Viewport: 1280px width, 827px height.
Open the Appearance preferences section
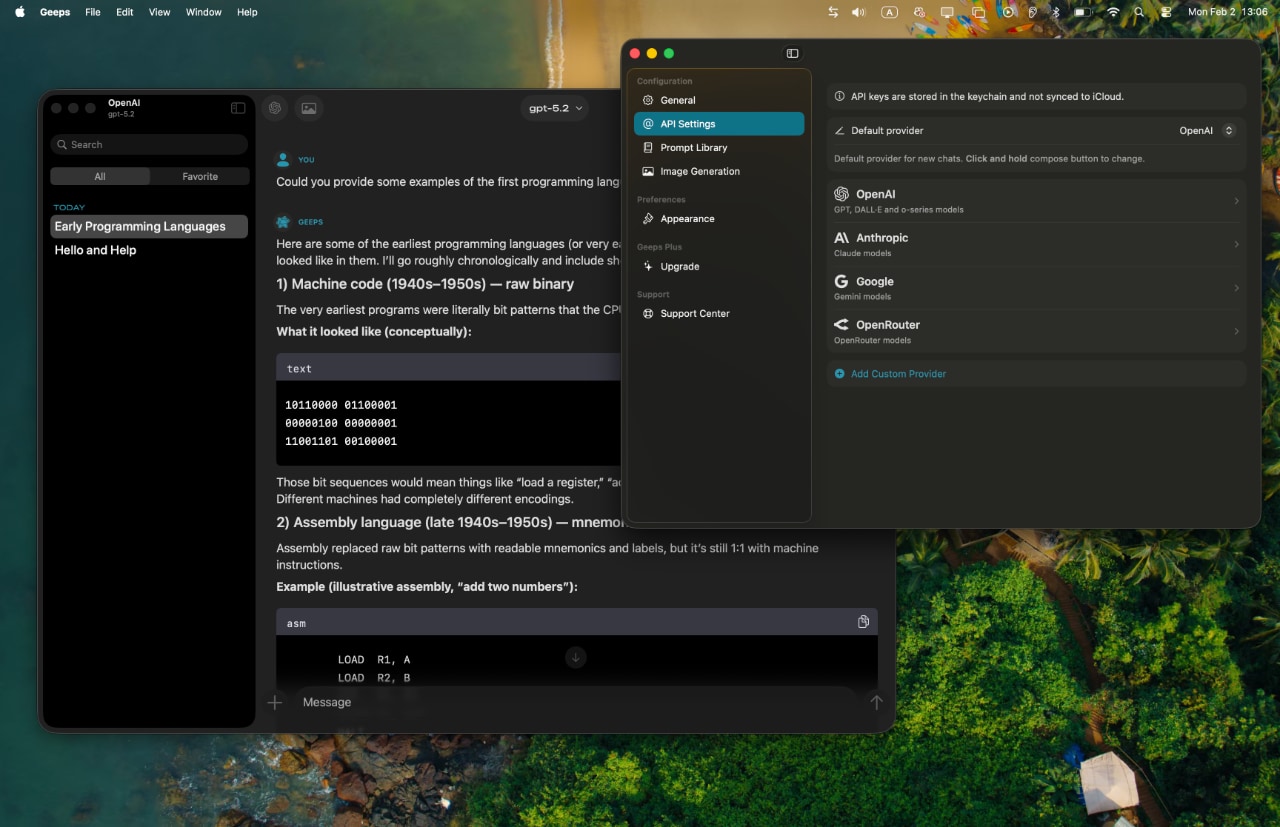687,219
